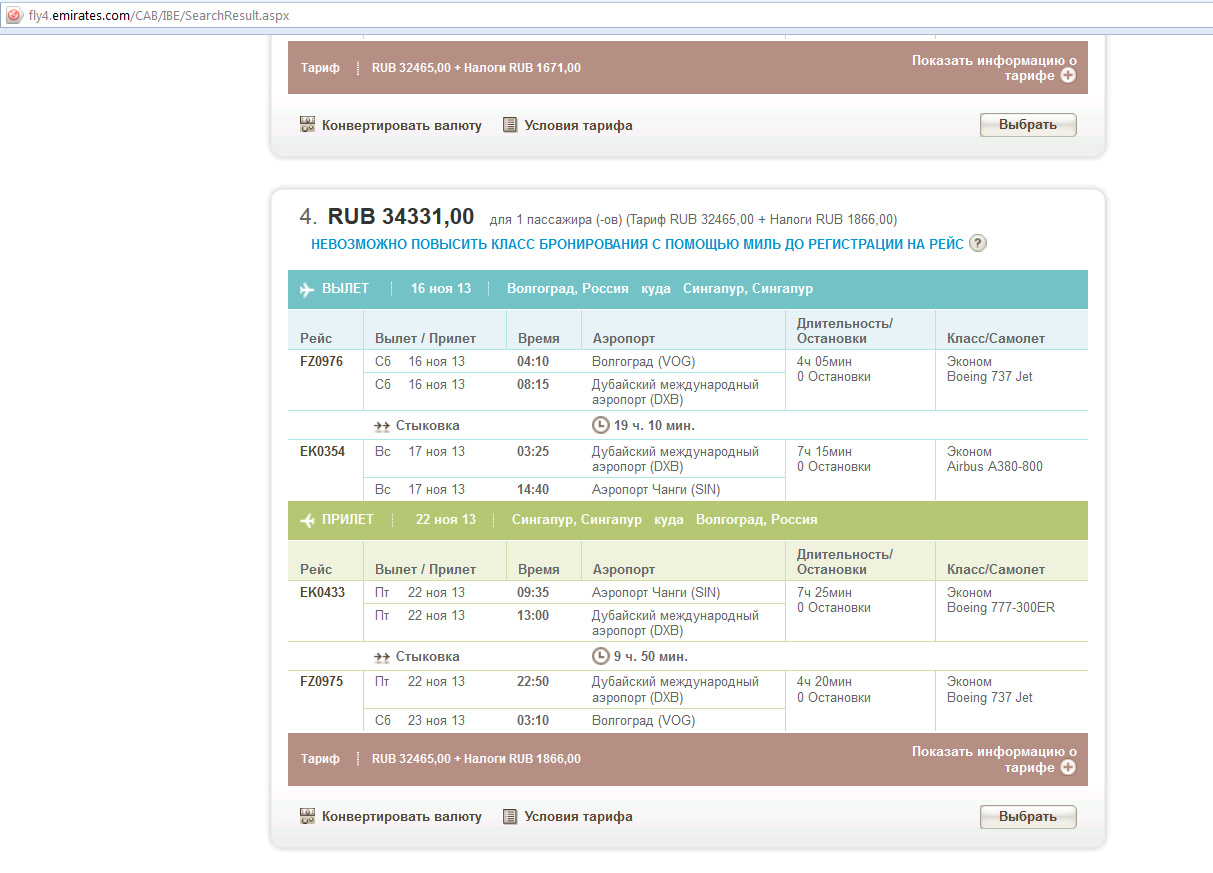Image resolution: width=1213 pixels, height=873 pixels.
Task: Click the site icon in address bar
Action: coord(14,16)
